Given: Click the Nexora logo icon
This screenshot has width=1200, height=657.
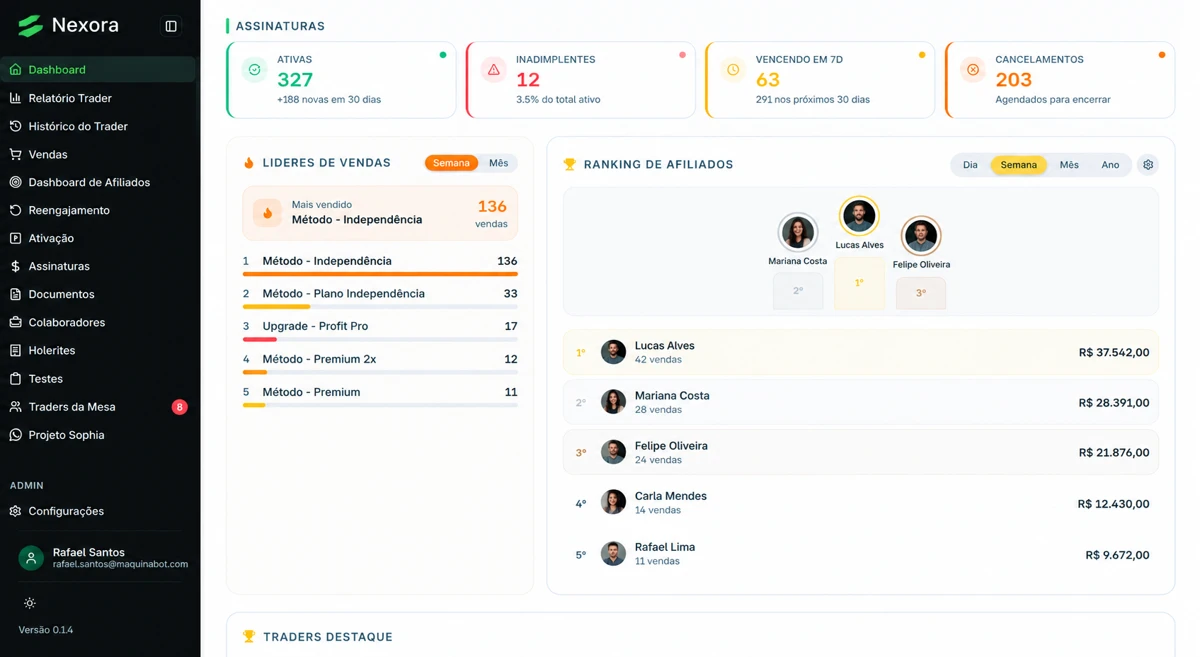Looking at the screenshot, I should [x=30, y=25].
